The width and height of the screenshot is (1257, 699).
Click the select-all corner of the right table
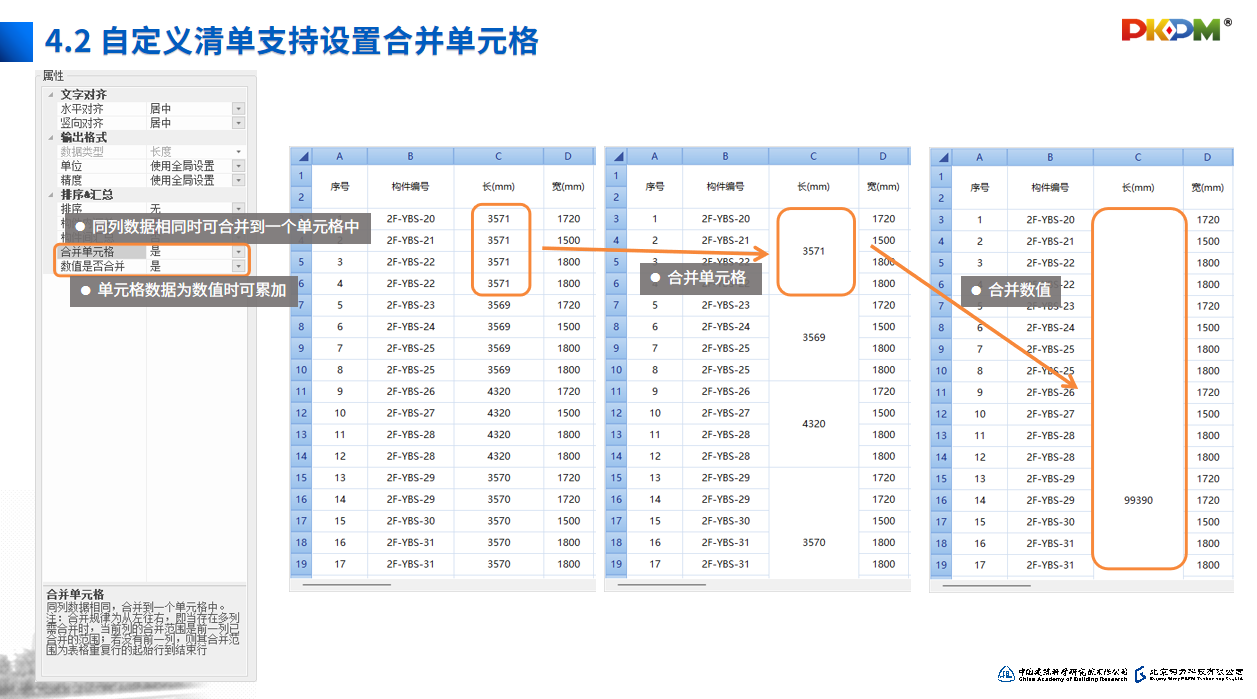(941, 157)
